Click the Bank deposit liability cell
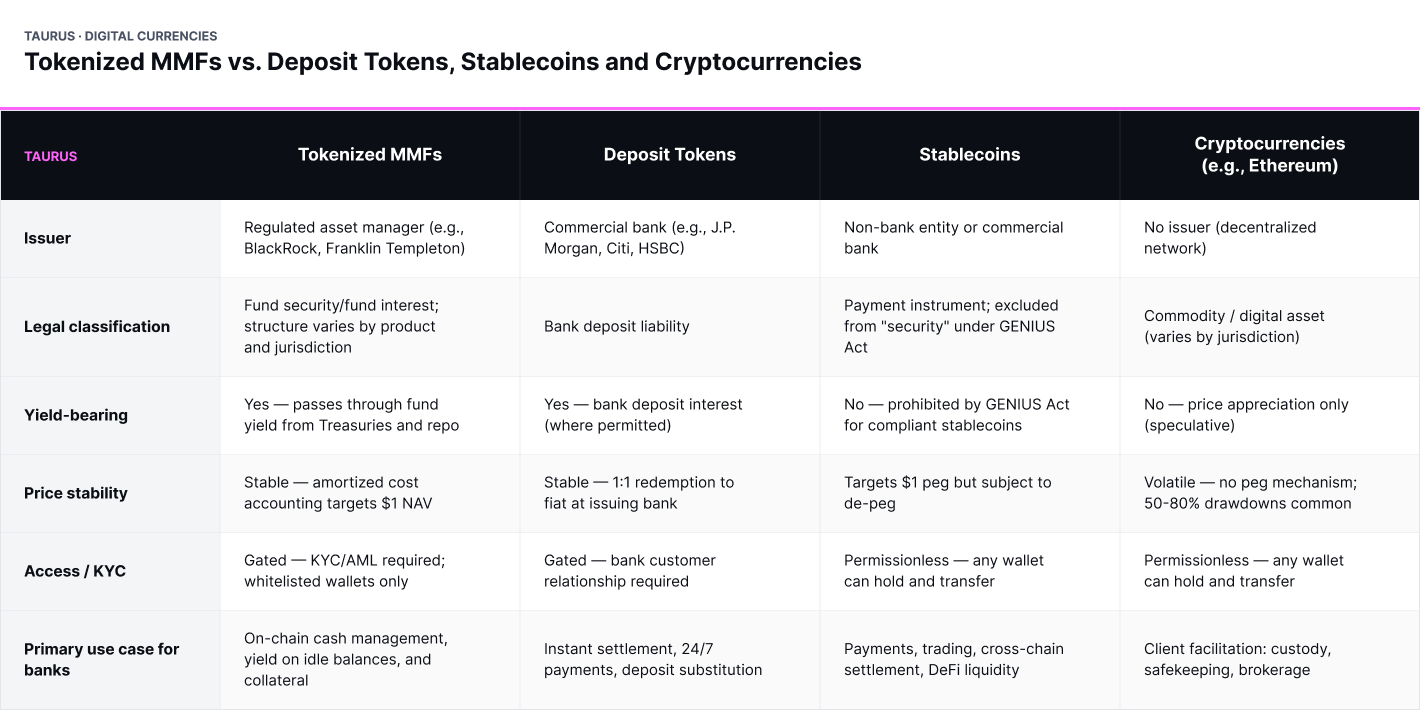 617,326
